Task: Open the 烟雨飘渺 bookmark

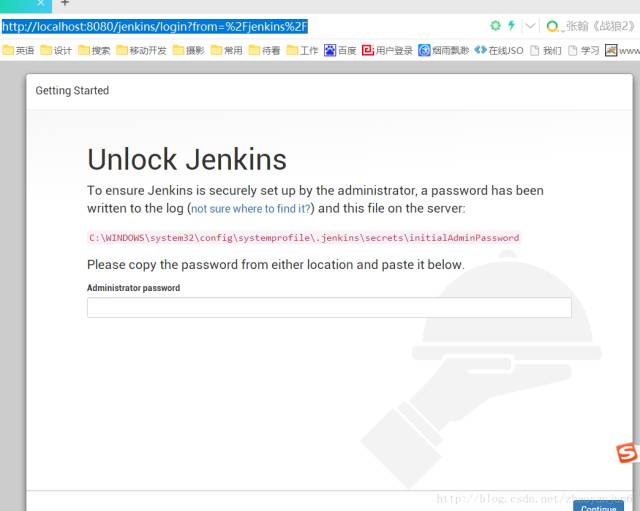Action: [444, 50]
